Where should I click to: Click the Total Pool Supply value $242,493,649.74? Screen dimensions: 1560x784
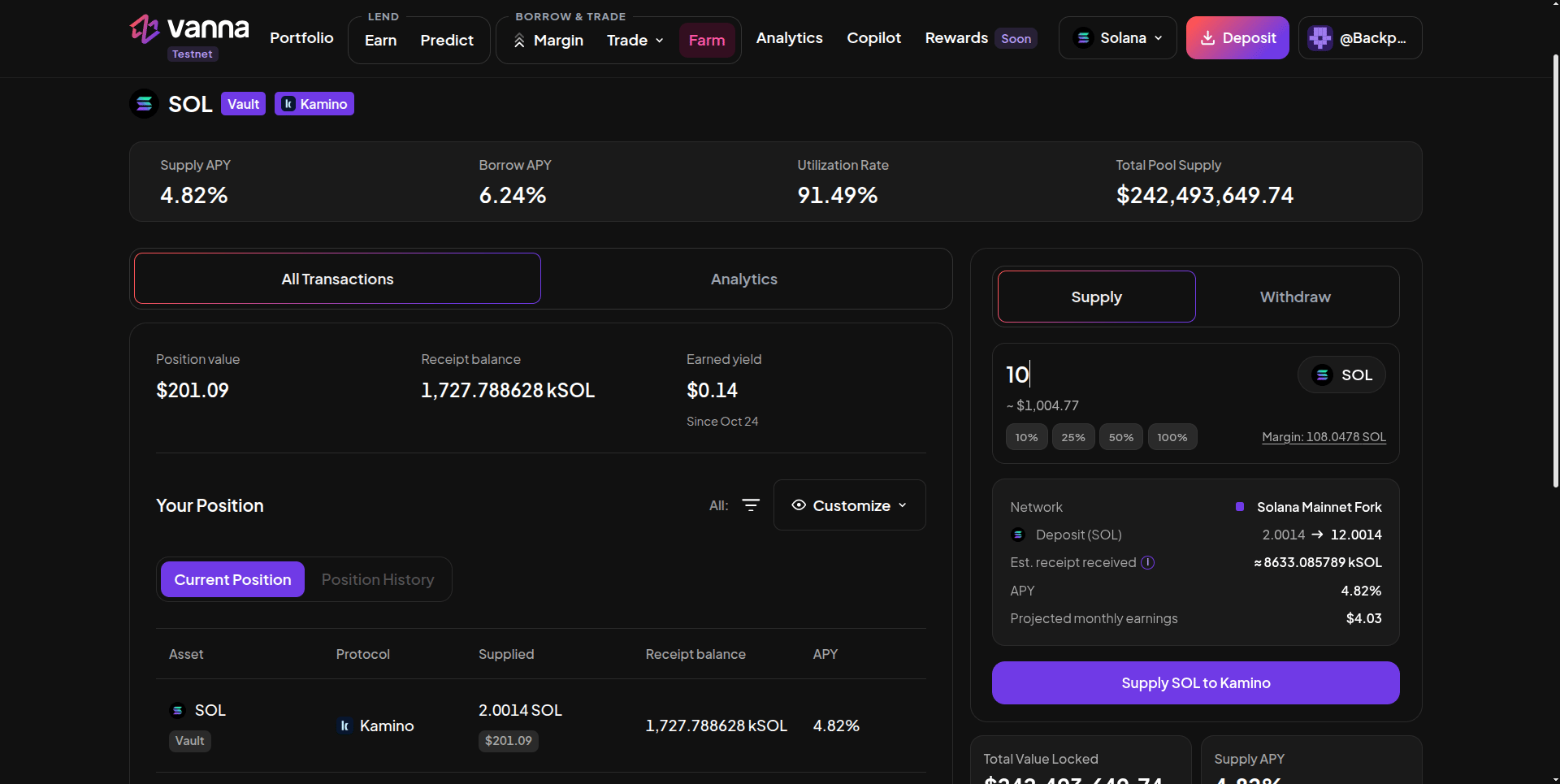pos(1204,195)
